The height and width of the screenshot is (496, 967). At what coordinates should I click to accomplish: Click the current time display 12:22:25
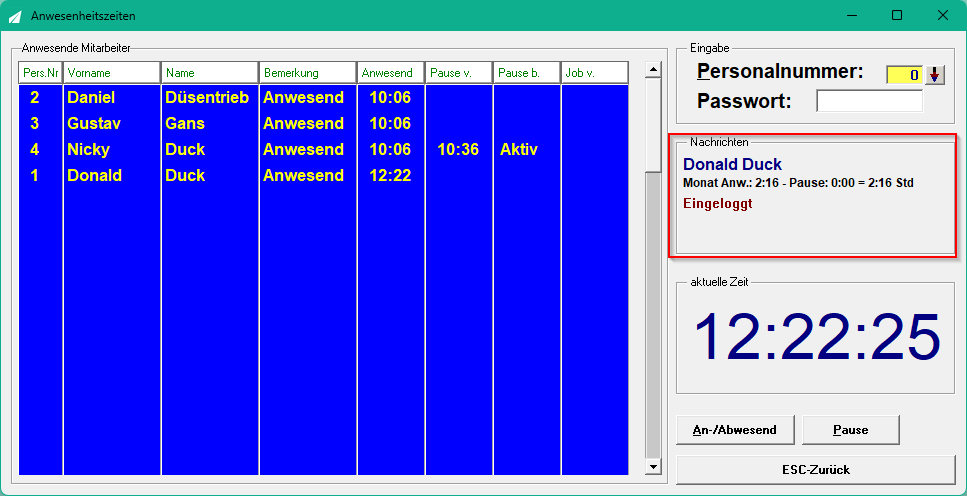coord(817,338)
